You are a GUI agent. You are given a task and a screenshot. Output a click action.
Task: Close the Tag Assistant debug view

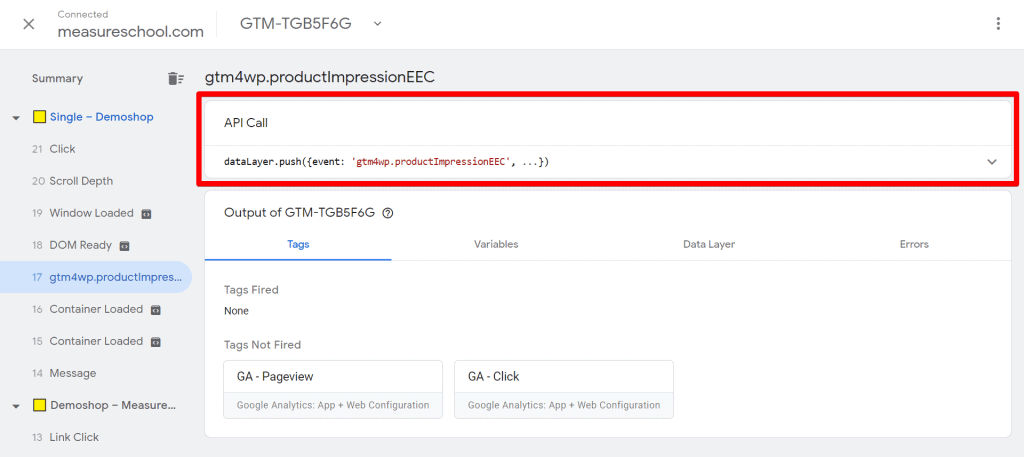tap(29, 24)
